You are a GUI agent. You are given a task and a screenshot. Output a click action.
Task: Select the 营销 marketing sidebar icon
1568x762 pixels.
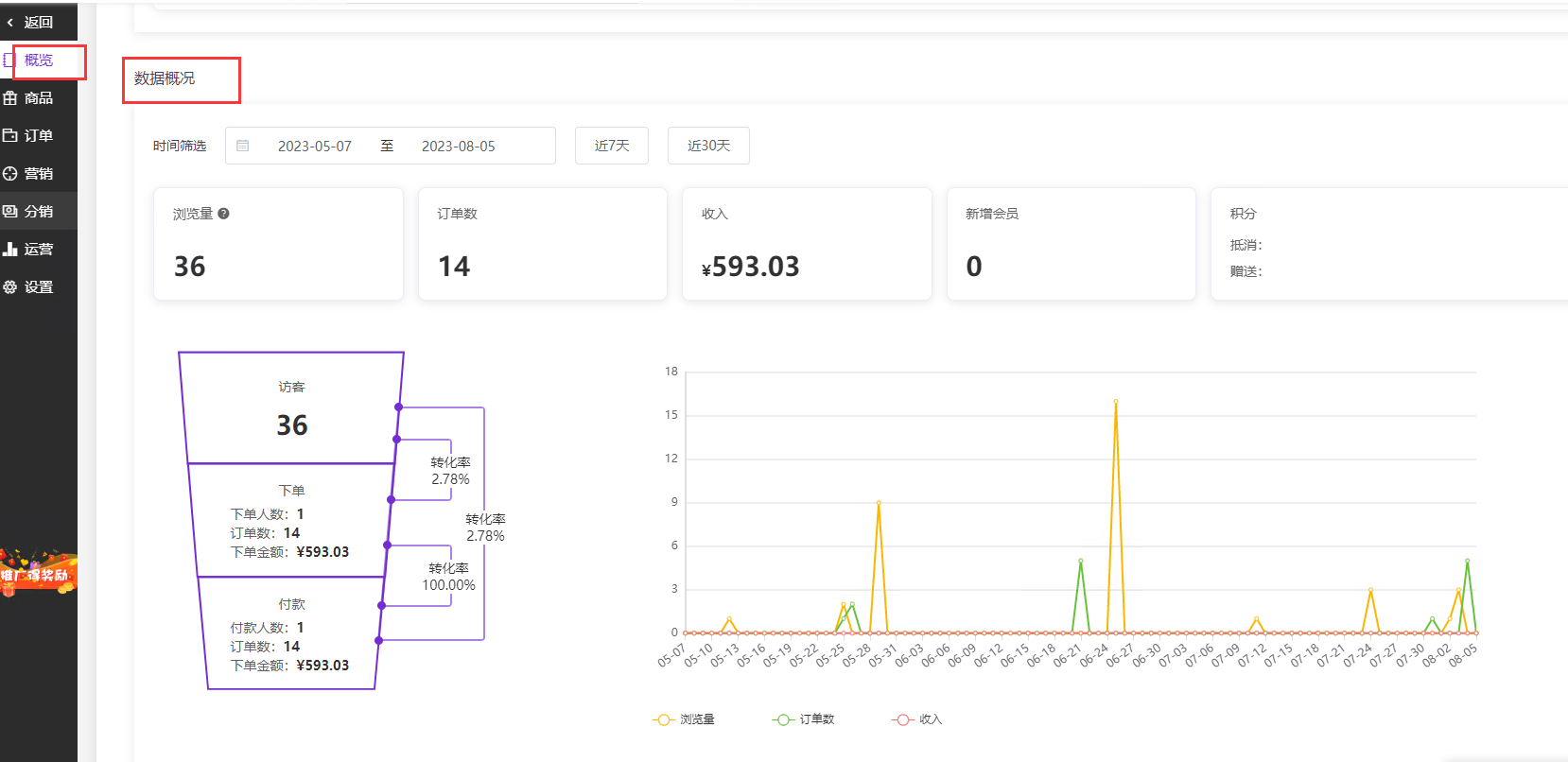pyautogui.click(x=10, y=174)
